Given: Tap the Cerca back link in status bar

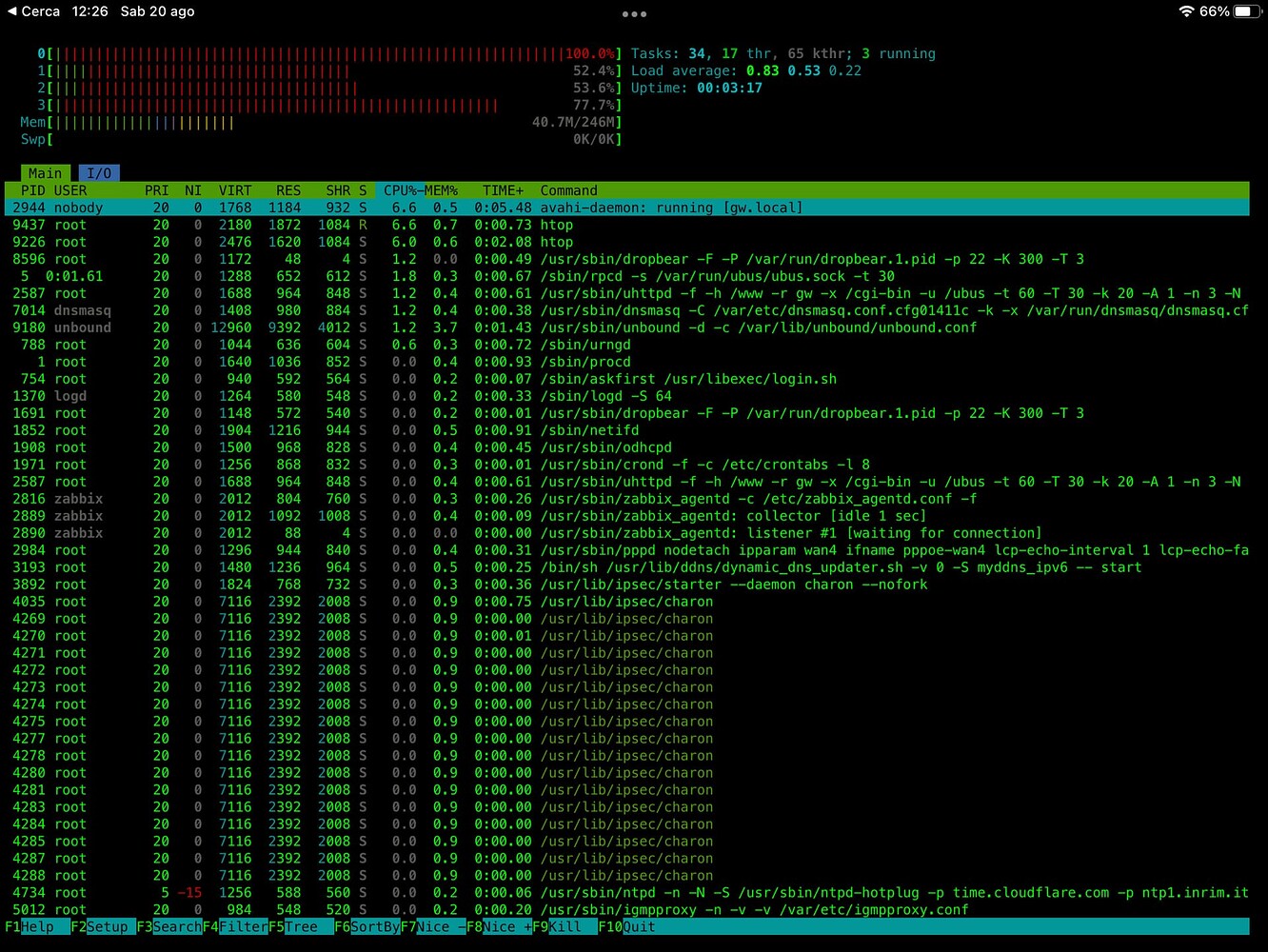Looking at the screenshot, I should 34,11.
